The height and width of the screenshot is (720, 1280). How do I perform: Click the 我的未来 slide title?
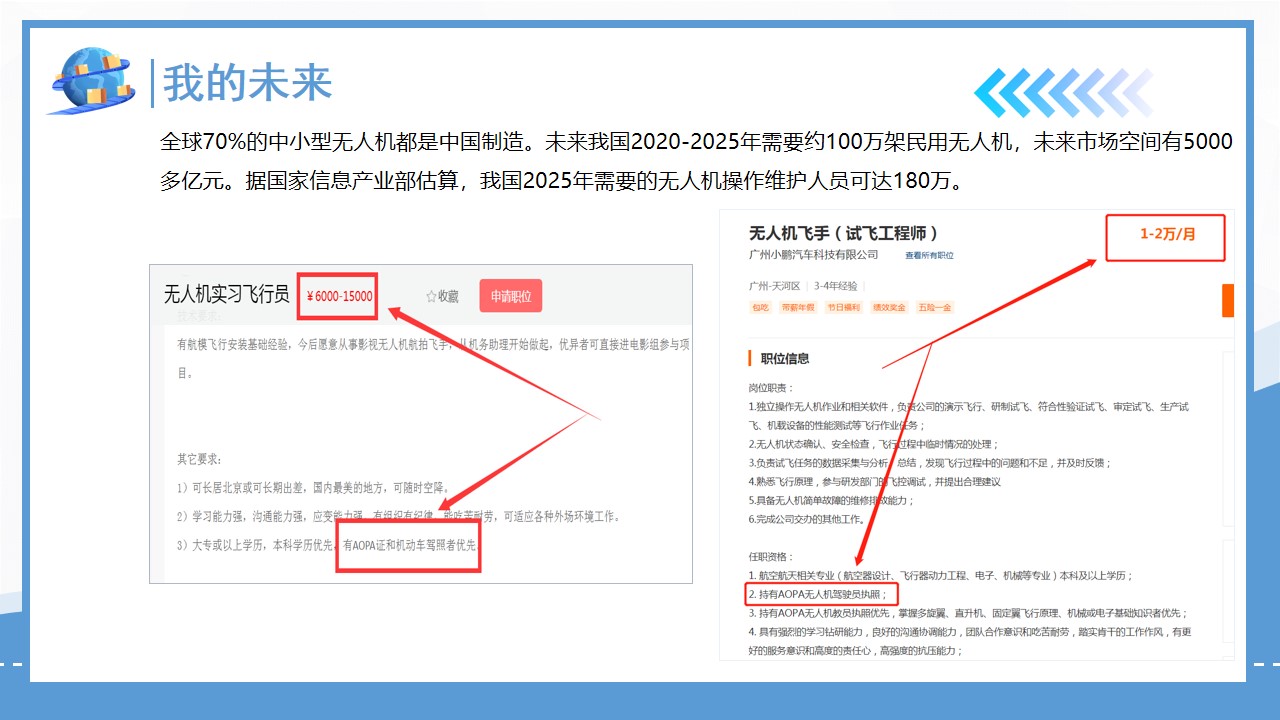pyautogui.click(x=247, y=83)
